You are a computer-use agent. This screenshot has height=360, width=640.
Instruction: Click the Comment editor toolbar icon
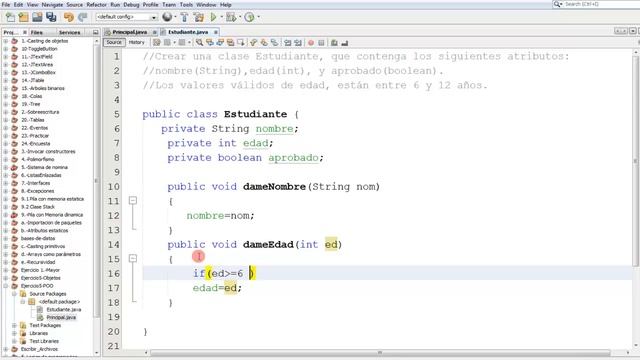point(334,42)
